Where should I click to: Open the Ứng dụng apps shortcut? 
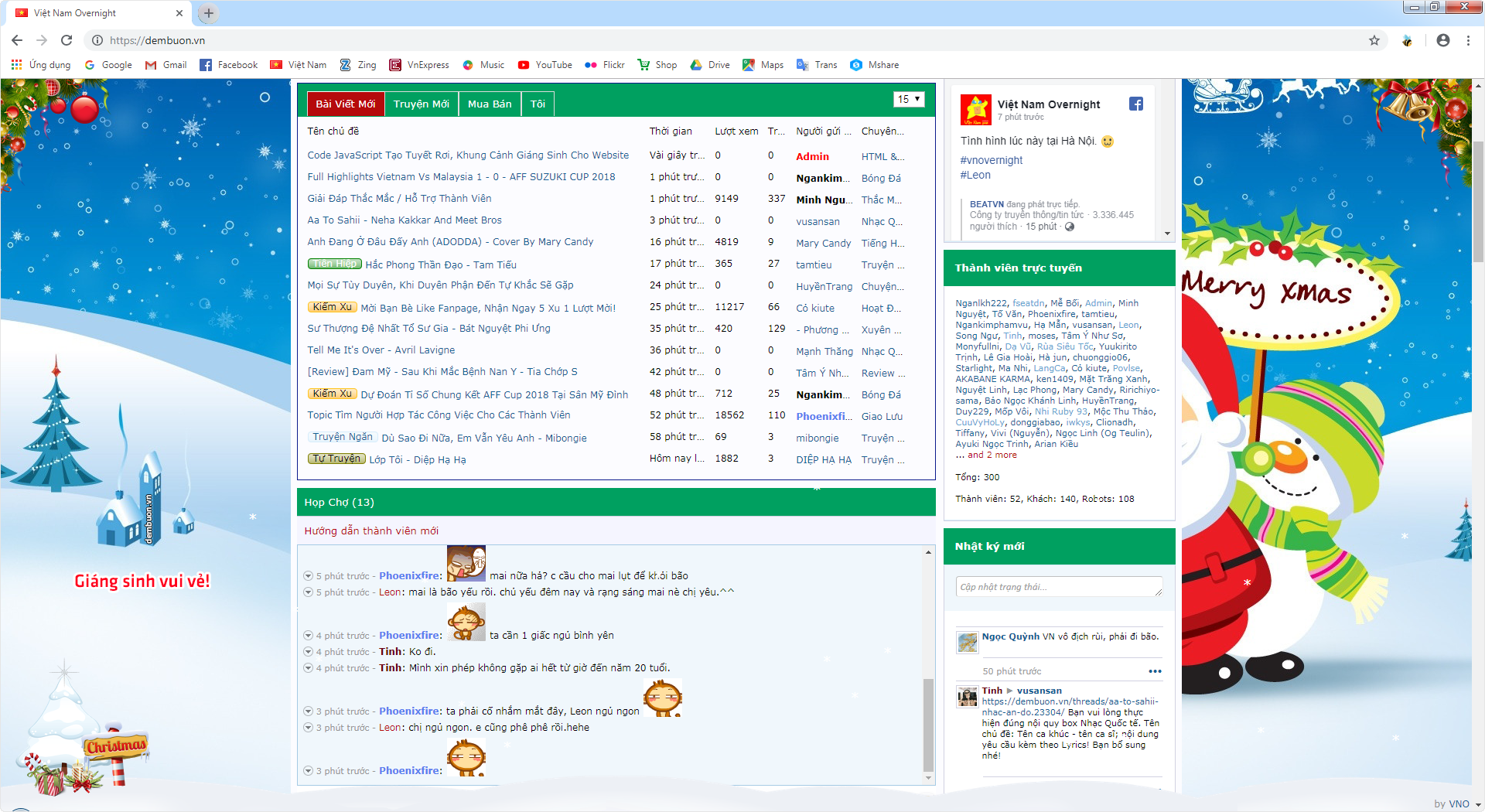coord(41,65)
